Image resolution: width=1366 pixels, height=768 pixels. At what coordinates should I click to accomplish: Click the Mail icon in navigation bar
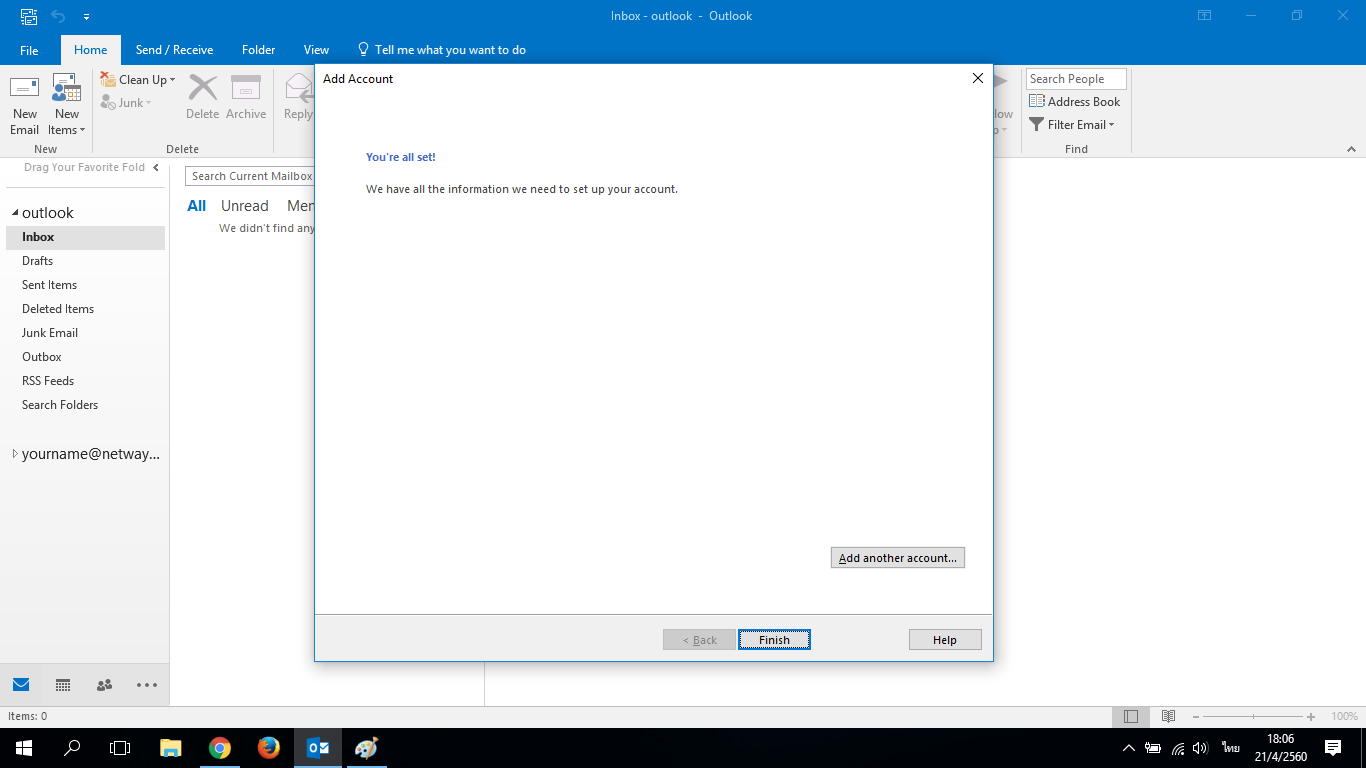tap(21, 685)
